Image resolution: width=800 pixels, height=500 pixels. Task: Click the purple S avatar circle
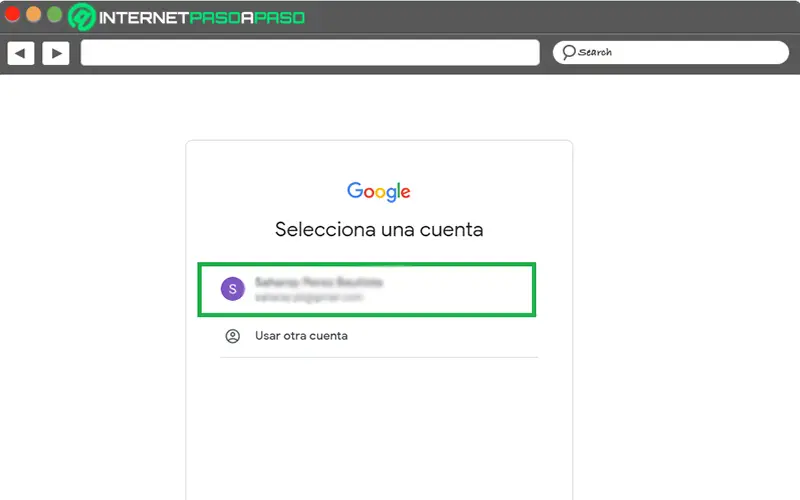(233, 289)
